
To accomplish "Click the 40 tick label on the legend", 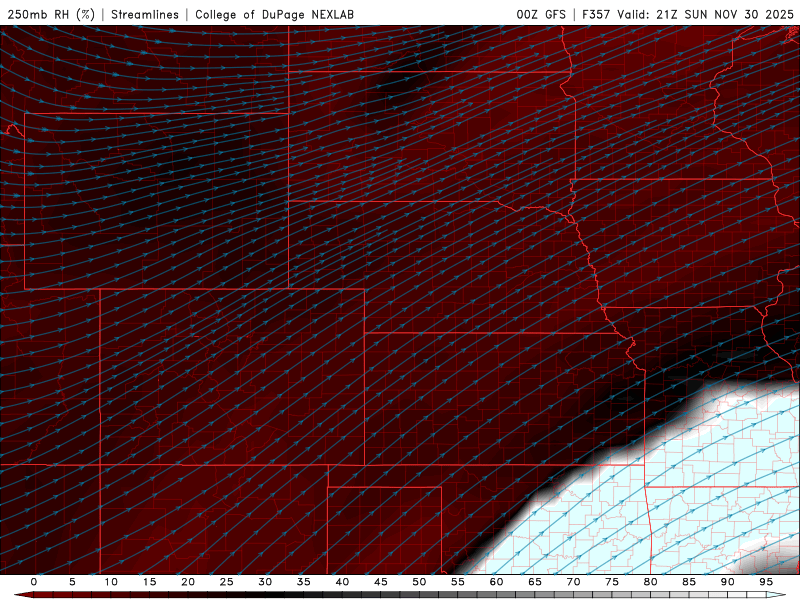I will pyautogui.click(x=342, y=582).
